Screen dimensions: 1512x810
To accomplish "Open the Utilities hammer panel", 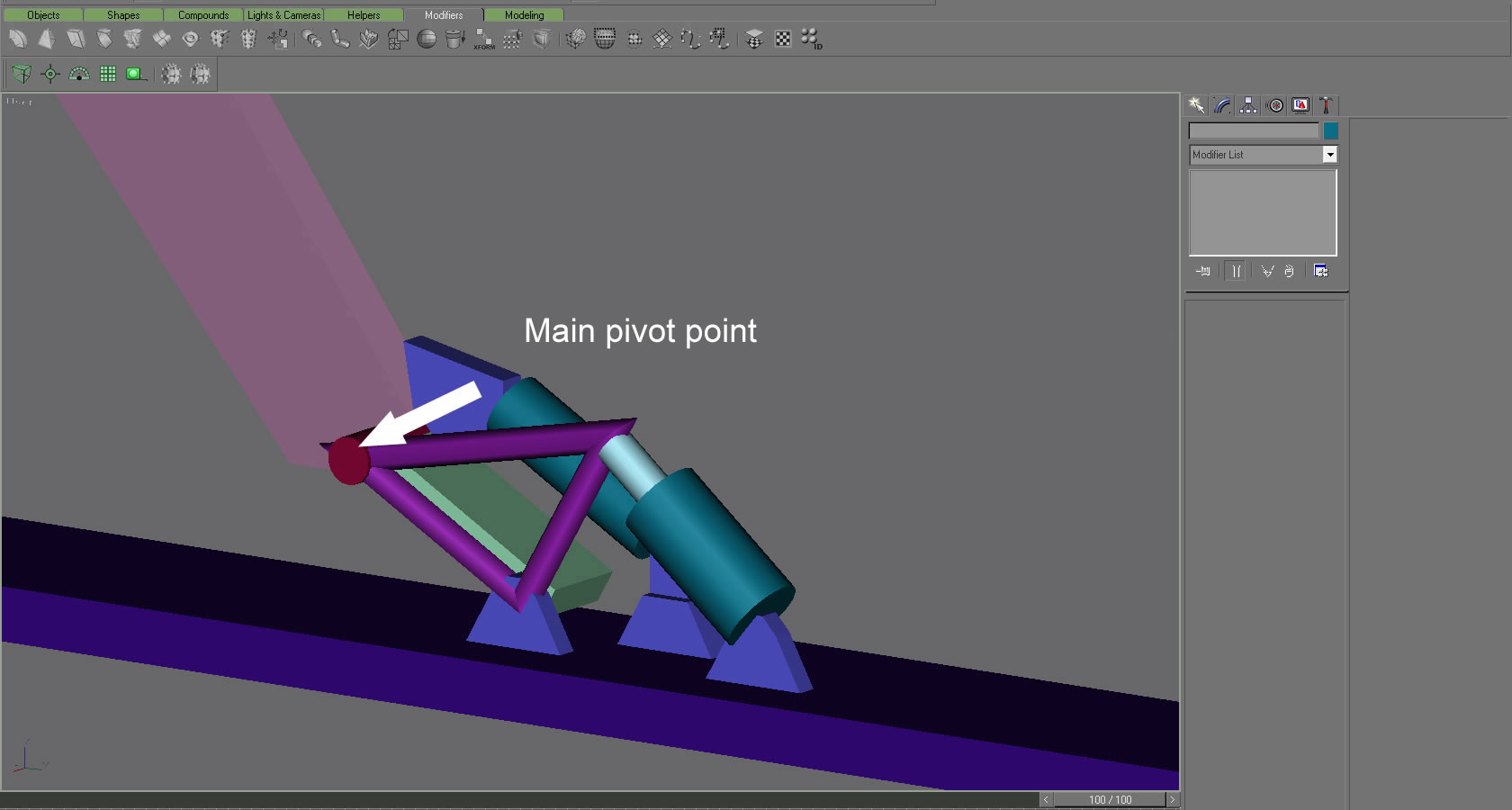I will pos(1325,105).
